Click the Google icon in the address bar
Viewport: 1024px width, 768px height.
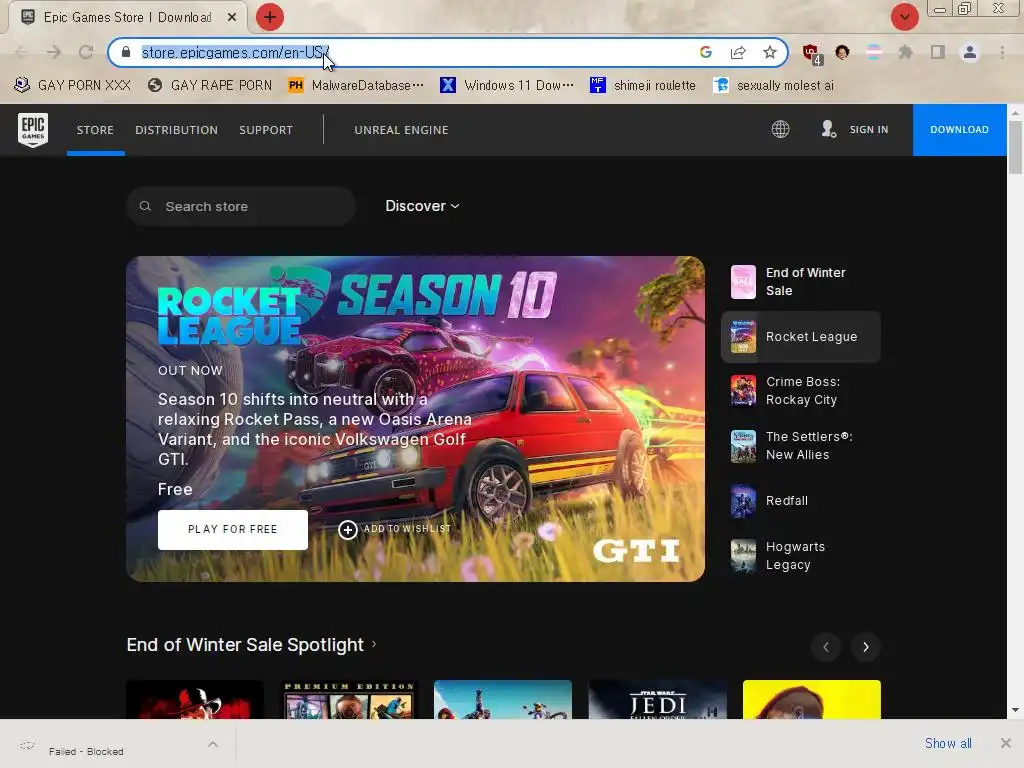(x=705, y=52)
